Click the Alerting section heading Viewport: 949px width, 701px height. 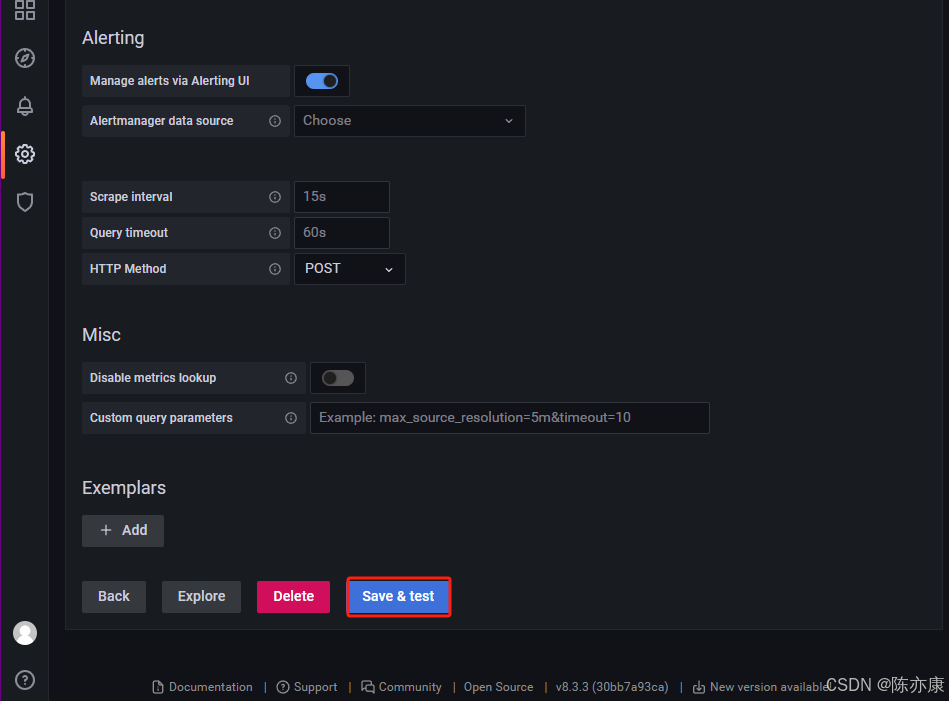pos(113,38)
